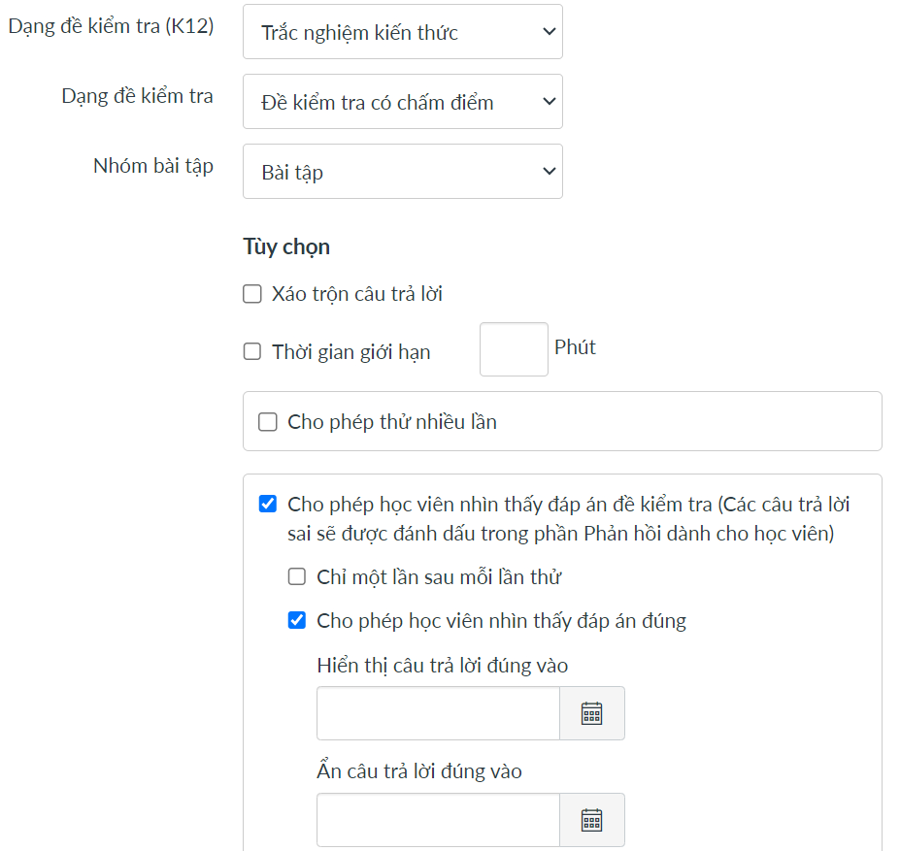Open calendar picker for hiding correct answers
Screen dimensions: 900x851
tap(592, 820)
